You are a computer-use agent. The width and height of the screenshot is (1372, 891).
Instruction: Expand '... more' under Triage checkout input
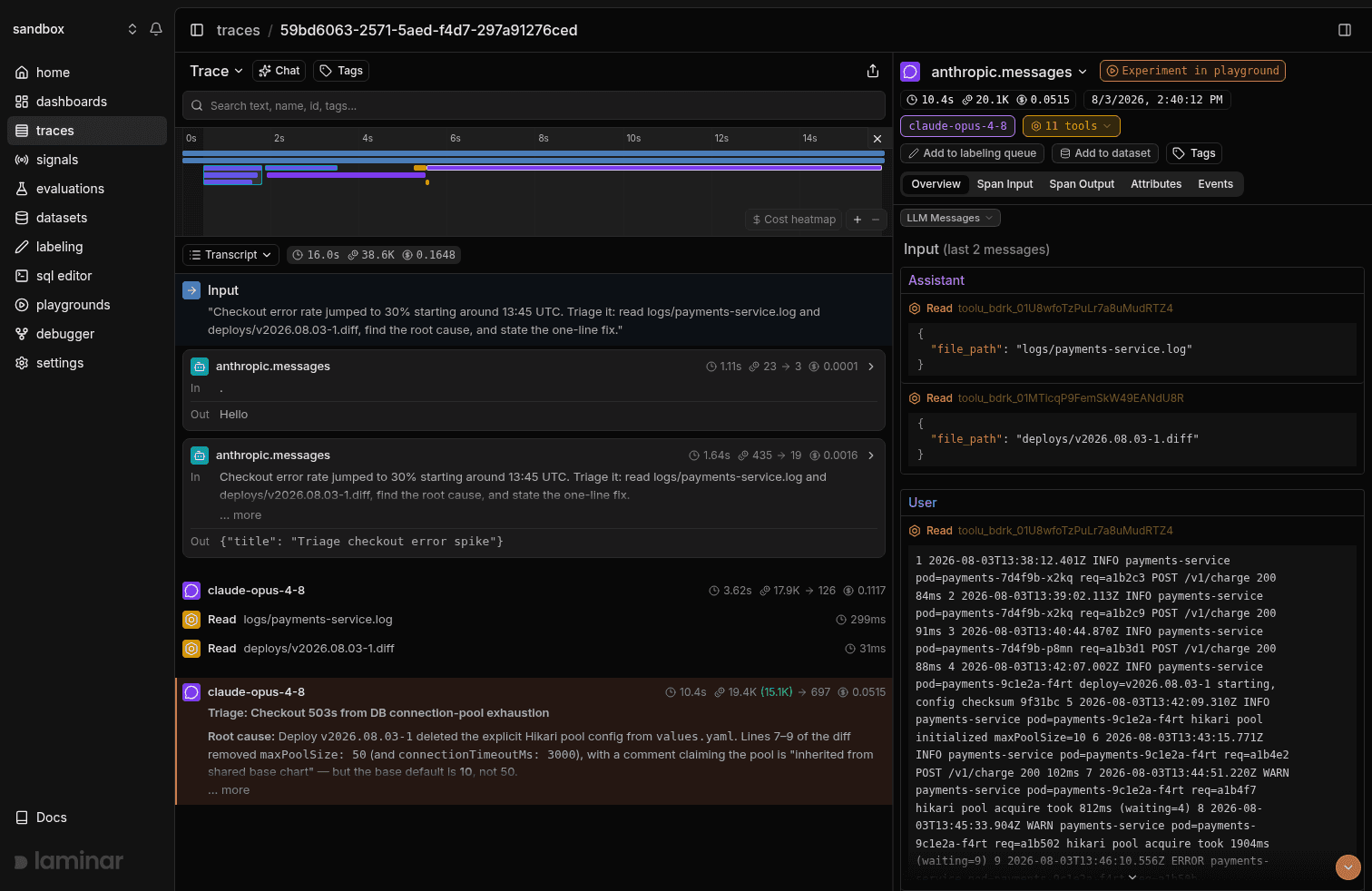coord(240,515)
